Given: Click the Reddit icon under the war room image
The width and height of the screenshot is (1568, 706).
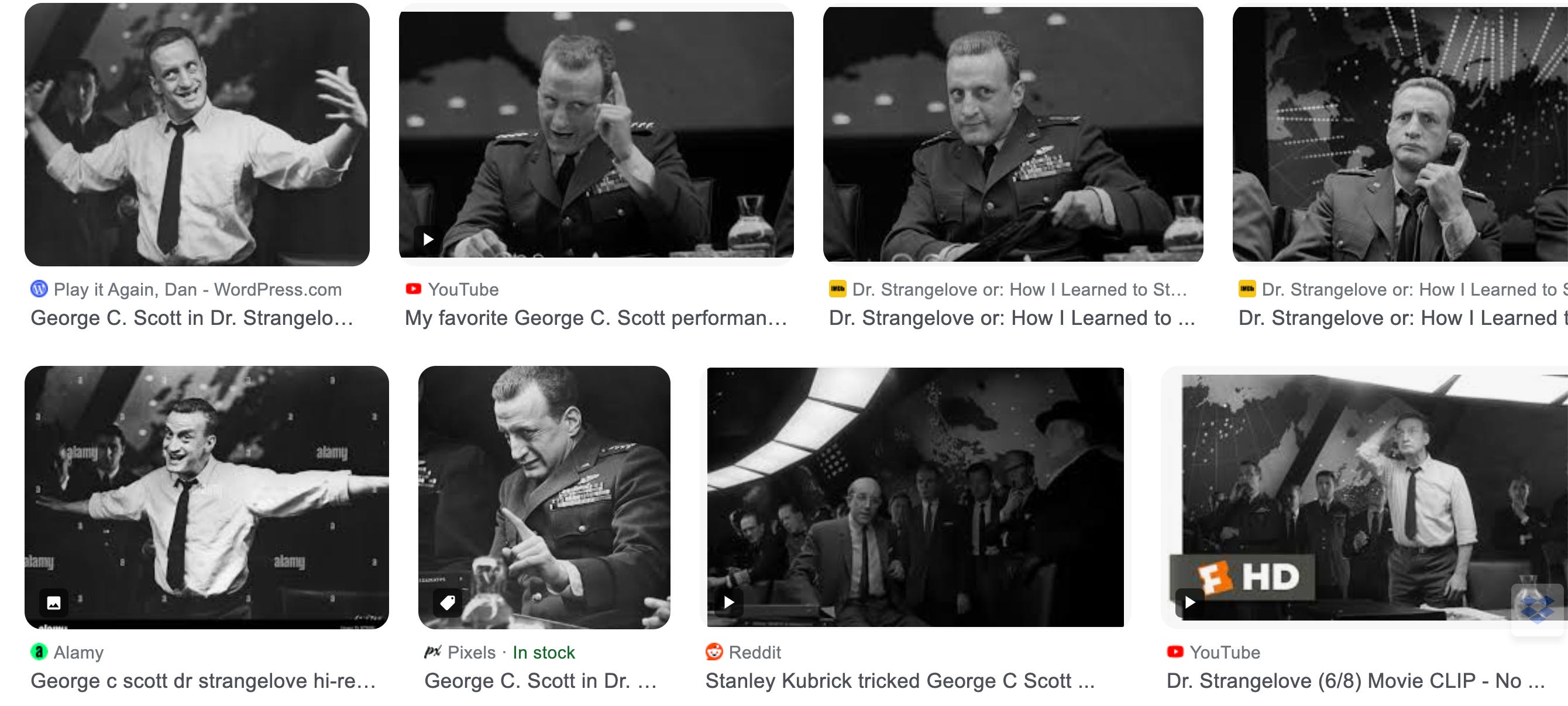Looking at the screenshot, I should pos(714,652).
